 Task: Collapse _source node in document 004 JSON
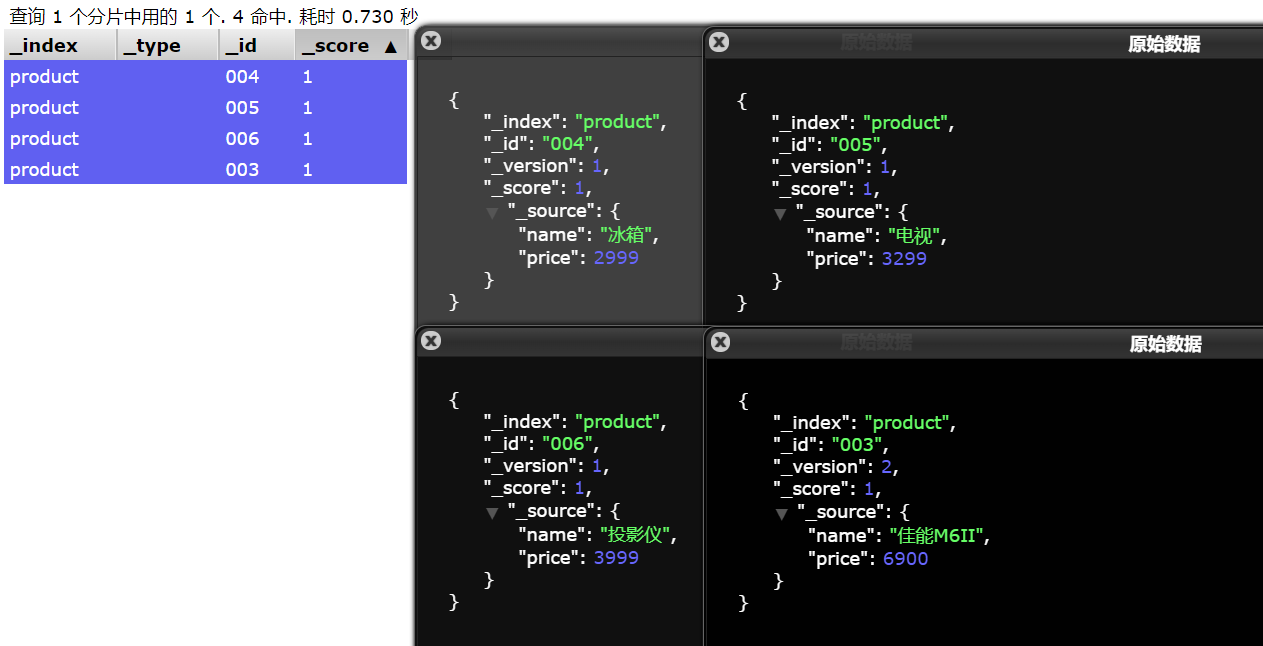coord(492,212)
